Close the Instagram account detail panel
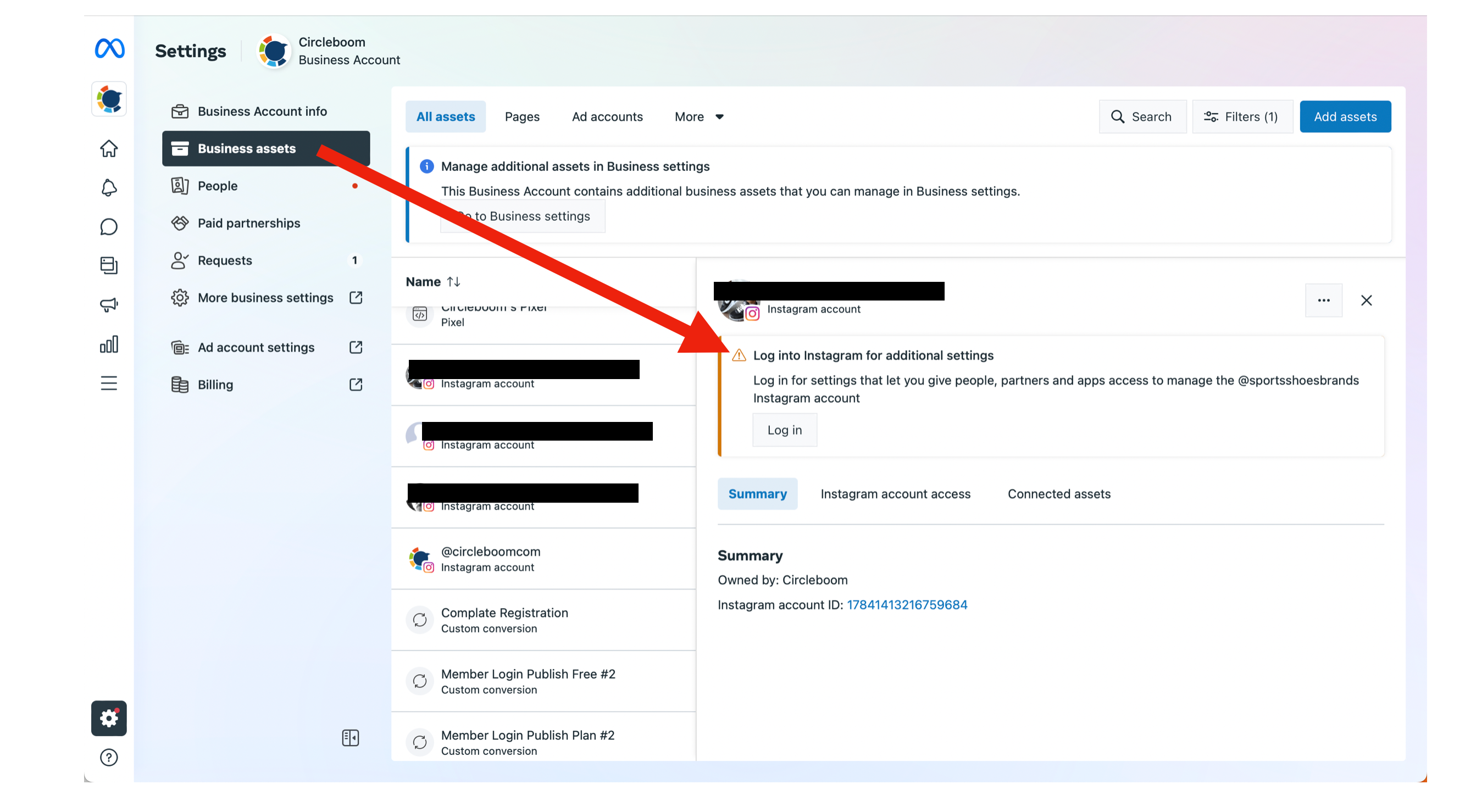This screenshot has width=1465, height=812. click(x=1367, y=301)
